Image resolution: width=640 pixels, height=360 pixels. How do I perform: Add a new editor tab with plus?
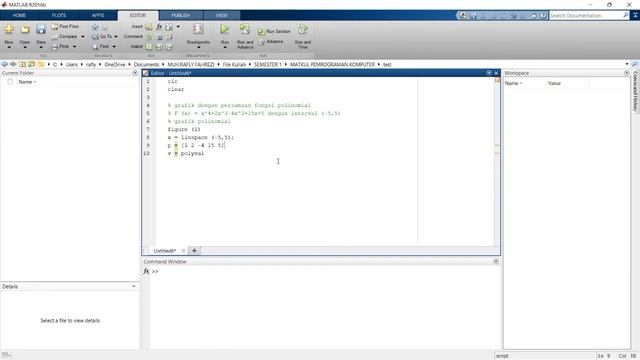194,251
